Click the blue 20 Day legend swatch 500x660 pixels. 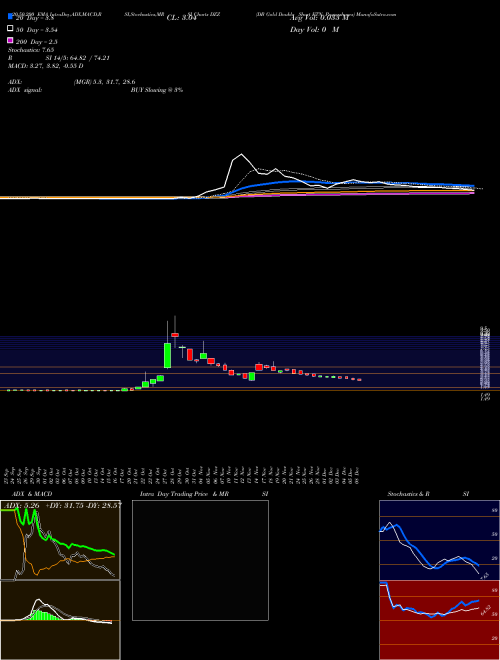(11, 17)
